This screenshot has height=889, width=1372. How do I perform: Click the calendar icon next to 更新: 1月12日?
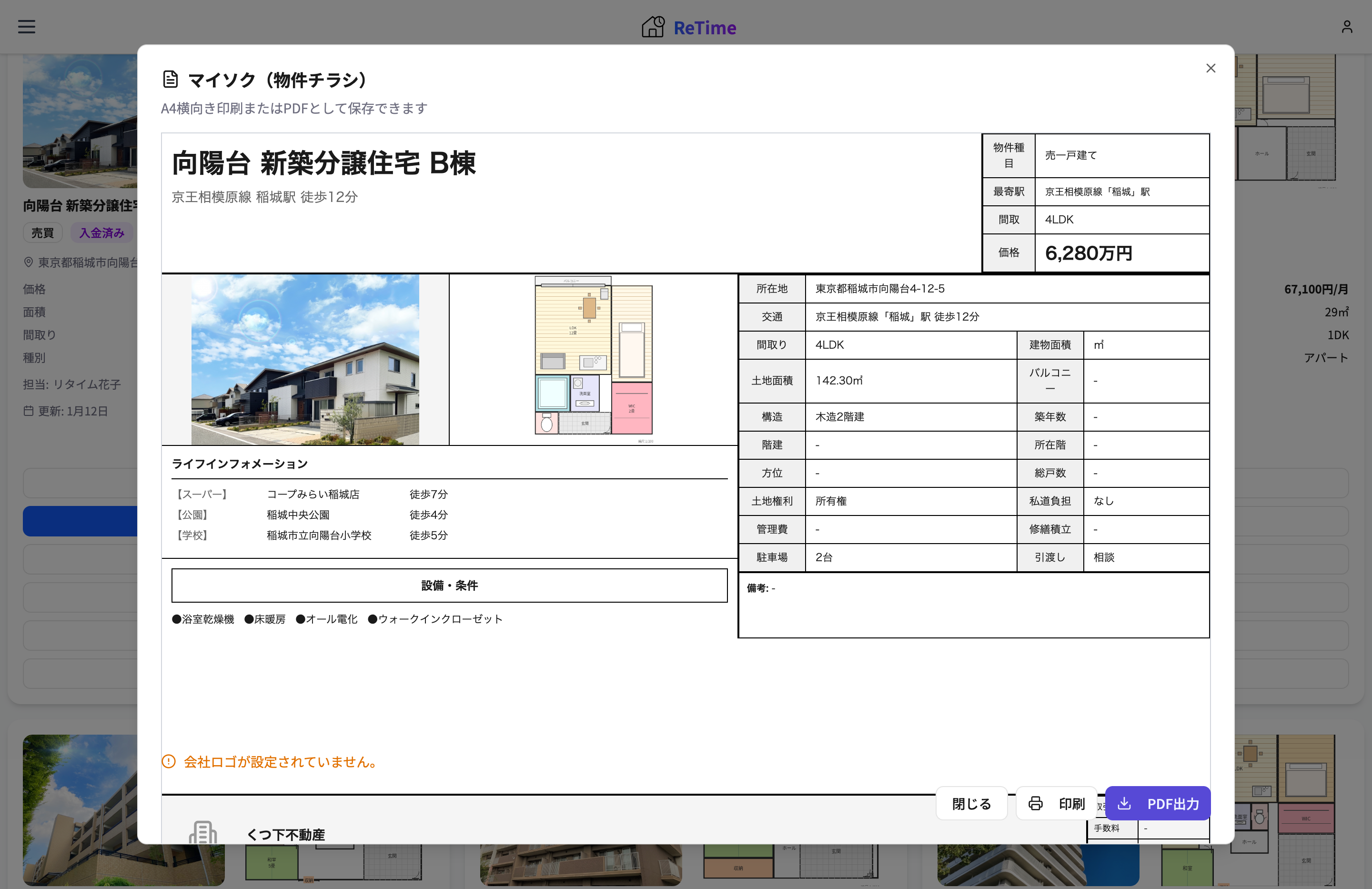28,411
